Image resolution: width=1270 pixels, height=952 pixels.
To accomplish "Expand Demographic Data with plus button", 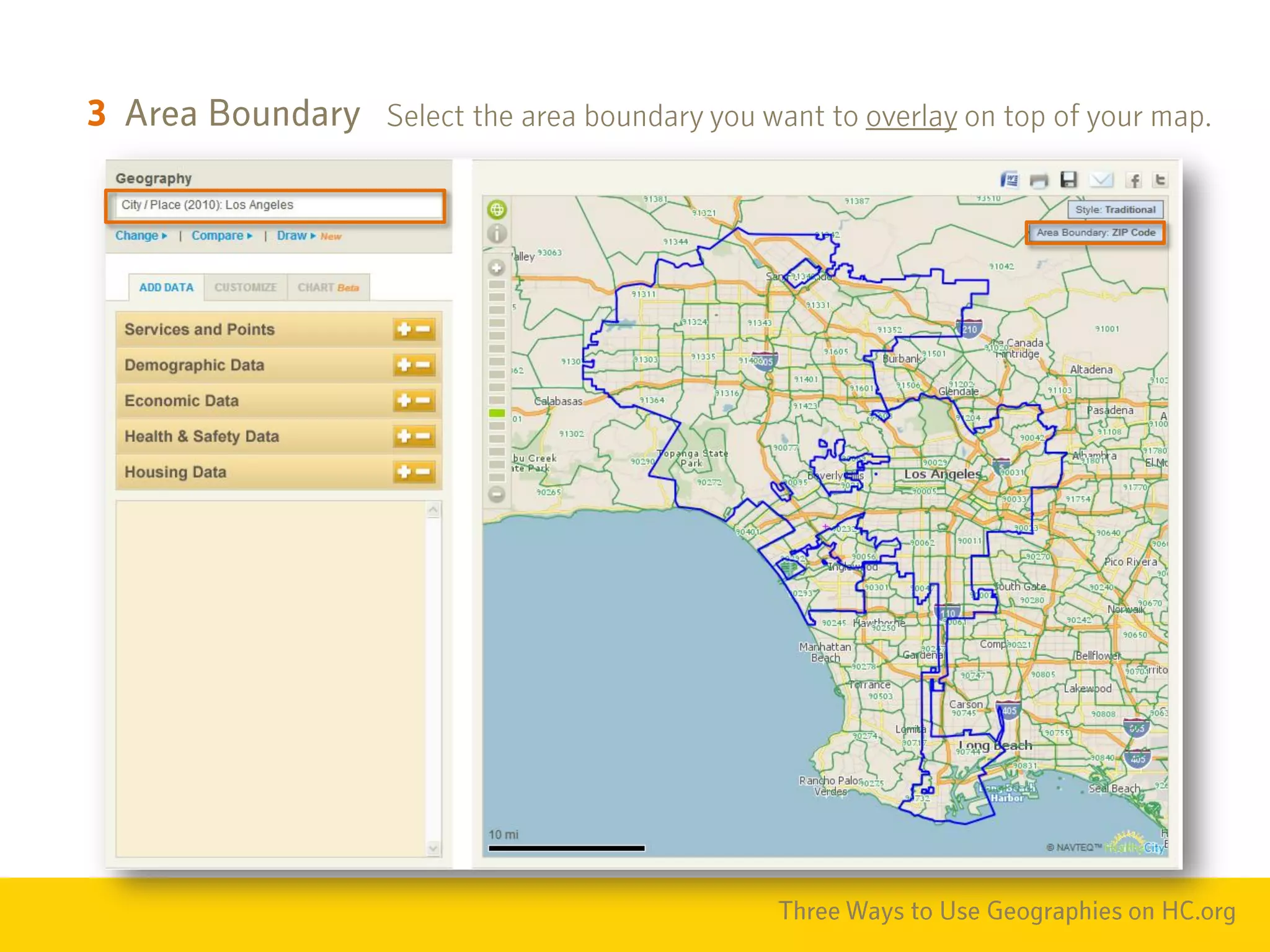I will (404, 365).
